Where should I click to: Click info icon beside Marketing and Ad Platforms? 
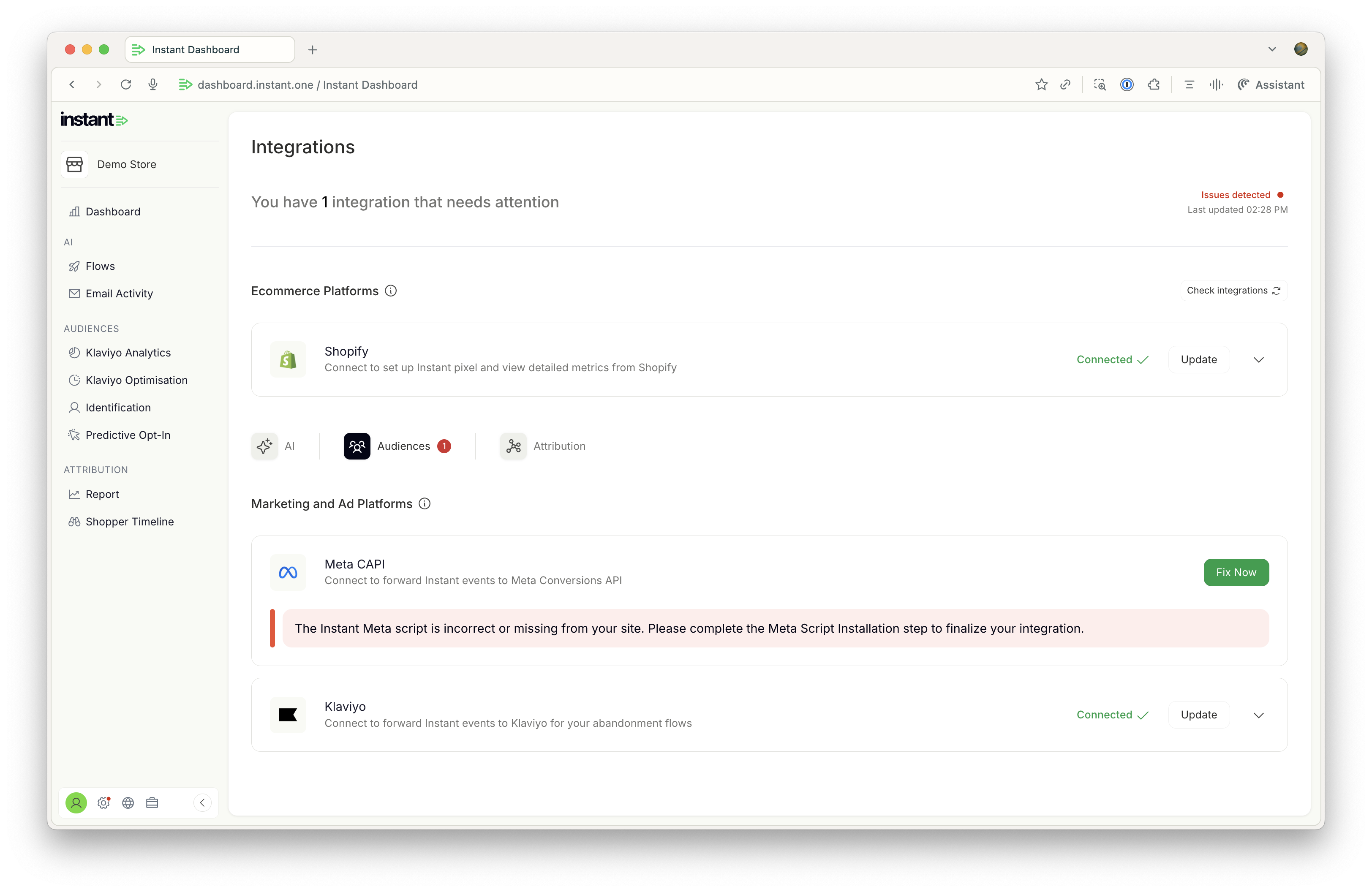point(425,503)
